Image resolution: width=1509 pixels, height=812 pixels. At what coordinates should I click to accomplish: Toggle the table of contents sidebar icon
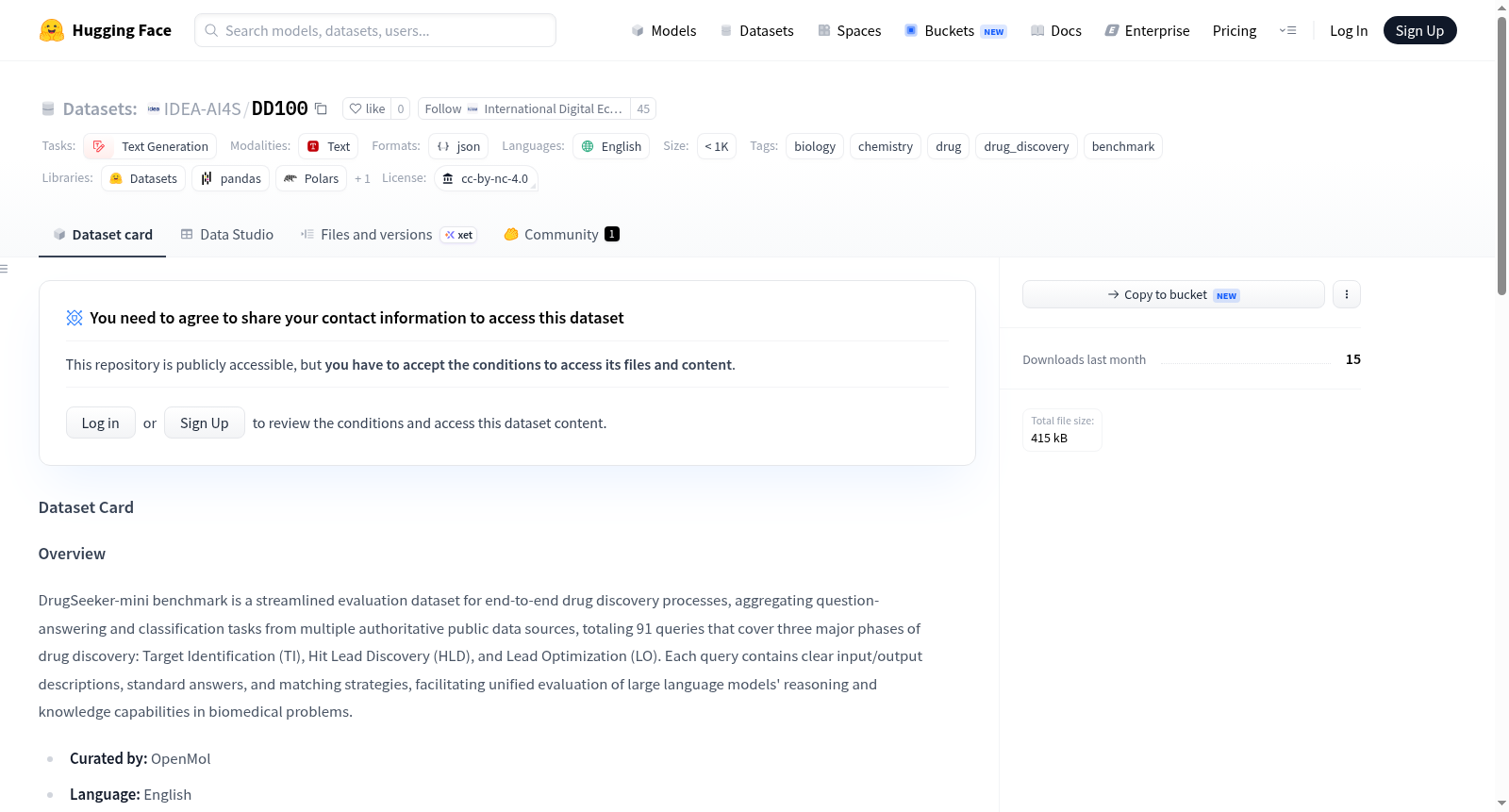click(4, 269)
